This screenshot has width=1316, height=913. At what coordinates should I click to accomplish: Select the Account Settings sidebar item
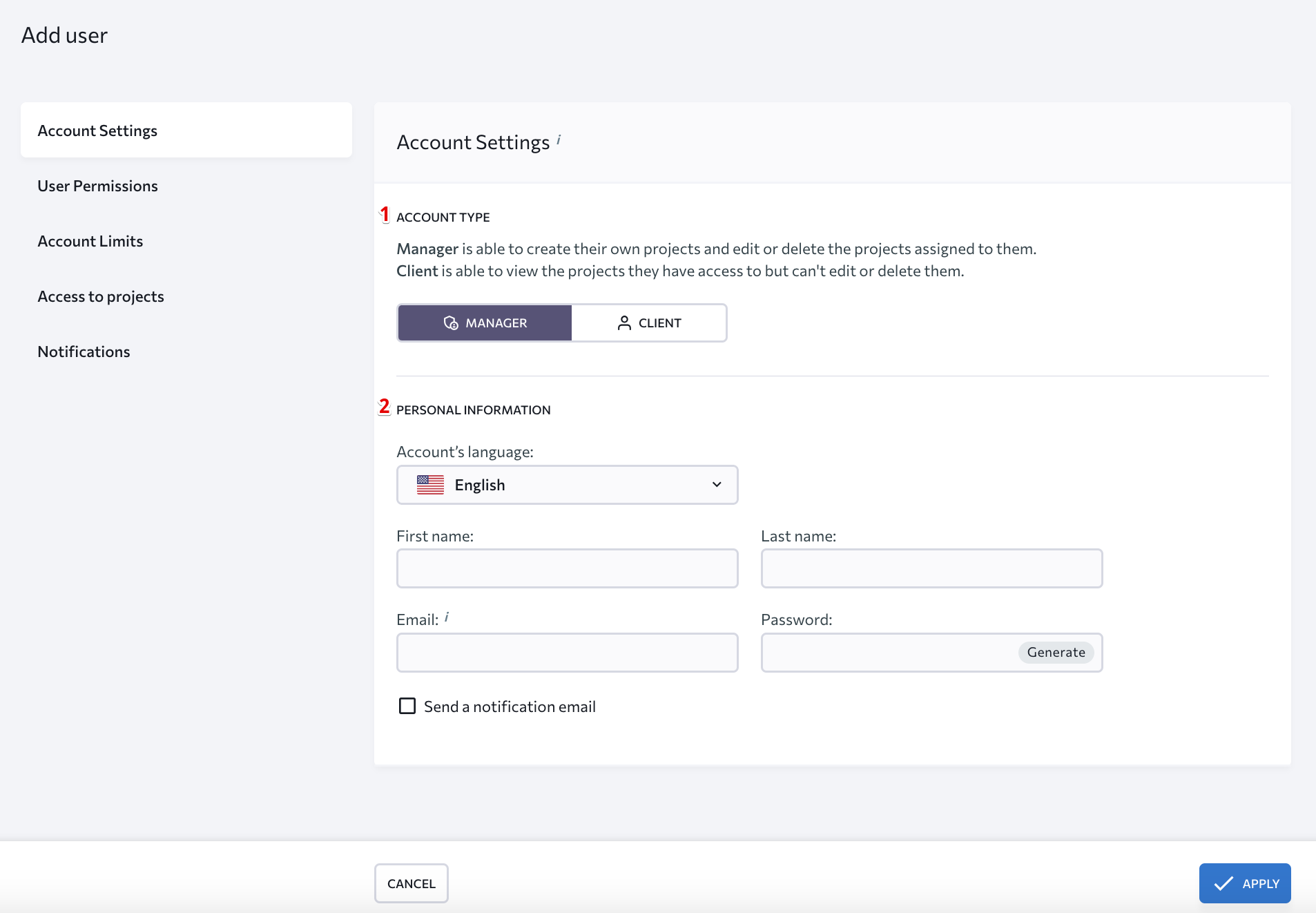(97, 131)
